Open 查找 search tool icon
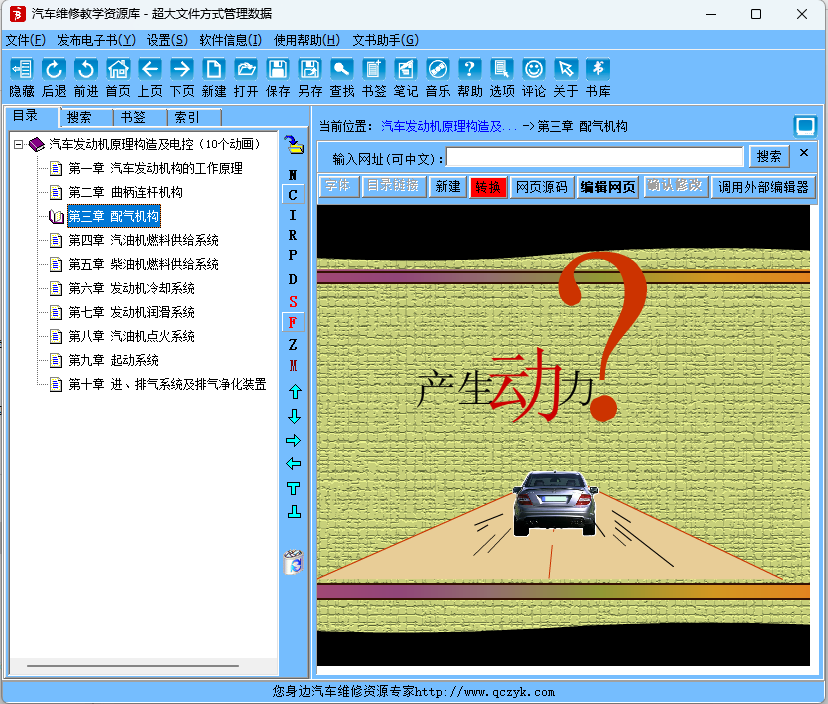 pyautogui.click(x=342, y=69)
